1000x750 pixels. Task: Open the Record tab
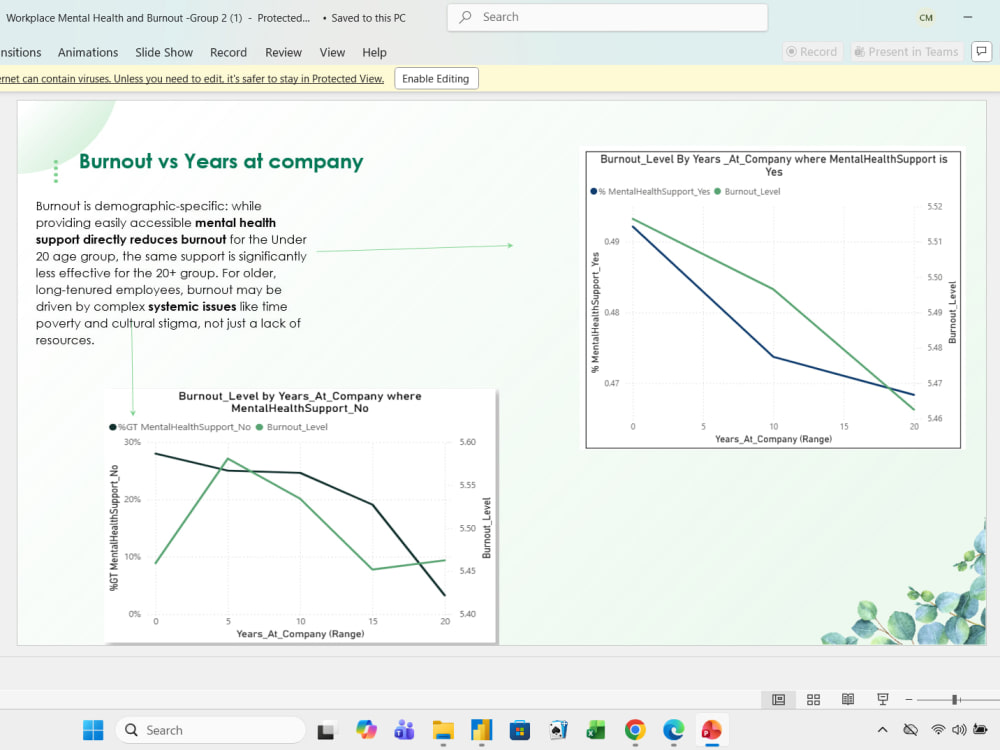(228, 52)
